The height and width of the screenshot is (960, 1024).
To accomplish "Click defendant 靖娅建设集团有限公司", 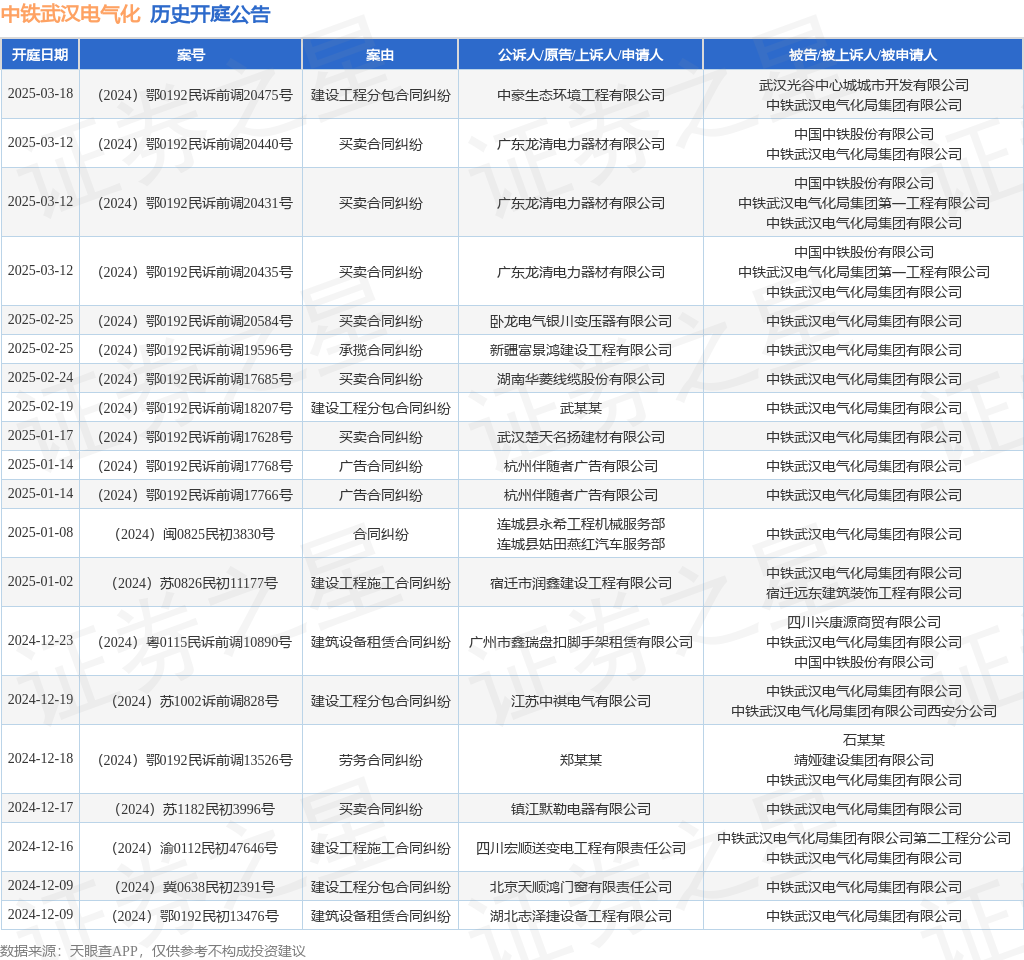I will point(863,760).
